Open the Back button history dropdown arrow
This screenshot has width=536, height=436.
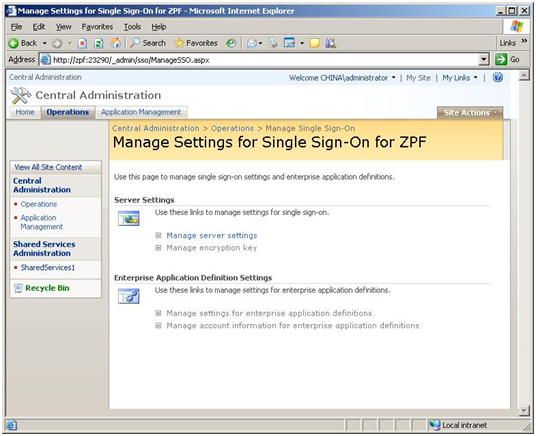[44, 43]
